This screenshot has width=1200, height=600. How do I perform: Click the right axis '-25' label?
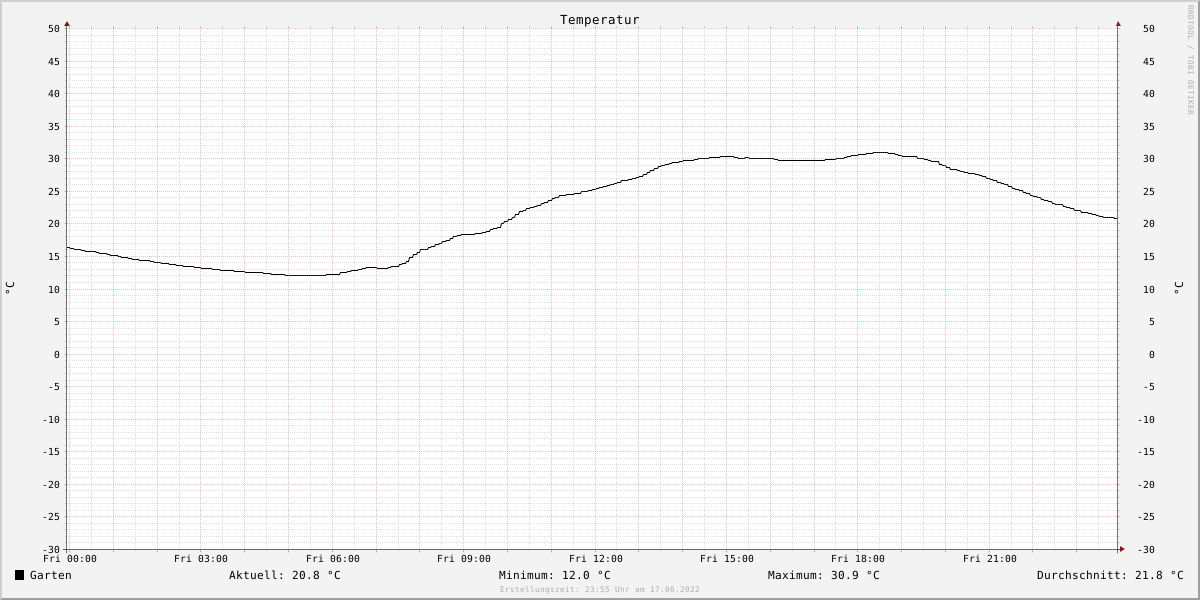pyautogui.click(x=1145, y=517)
